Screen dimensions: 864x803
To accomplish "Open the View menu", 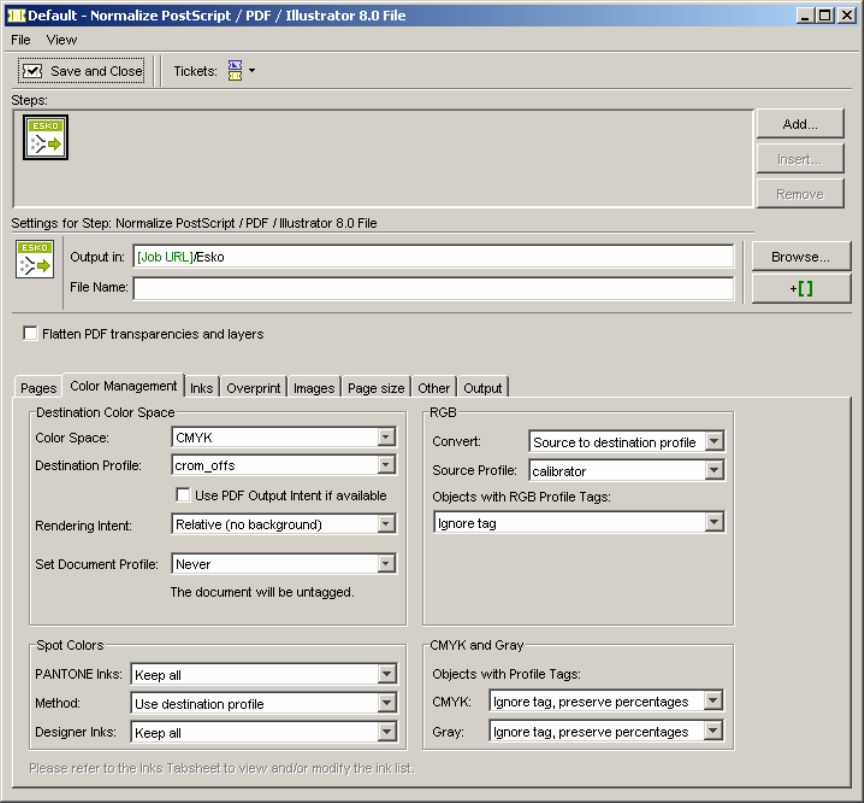I will tap(61, 40).
